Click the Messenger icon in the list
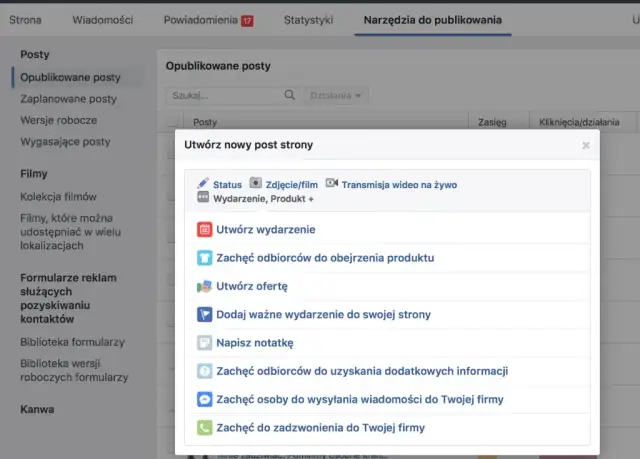 coord(204,399)
